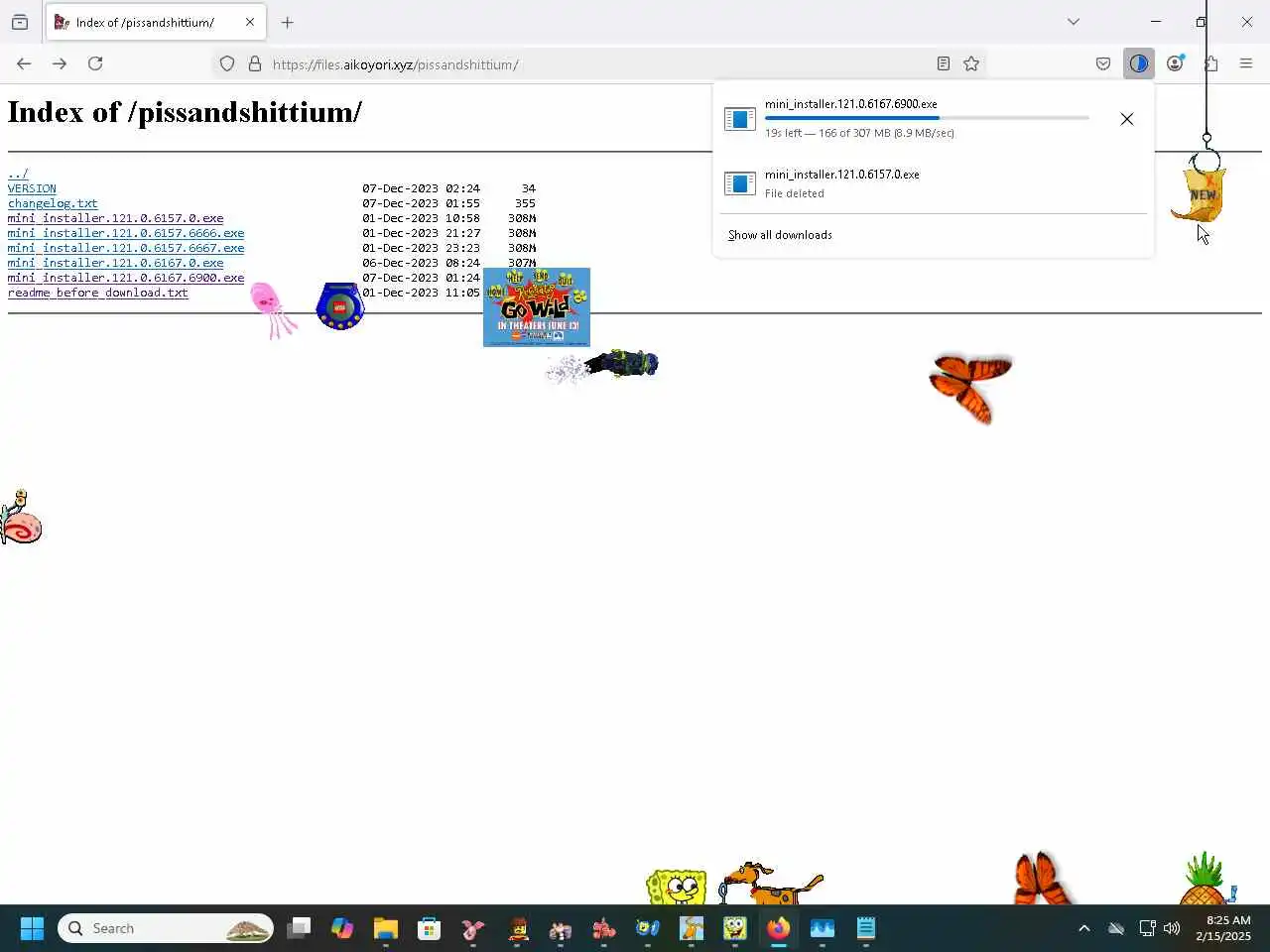Click mini_installer.121.0.6167.6900.exe link in directory listing

pyautogui.click(x=126, y=278)
